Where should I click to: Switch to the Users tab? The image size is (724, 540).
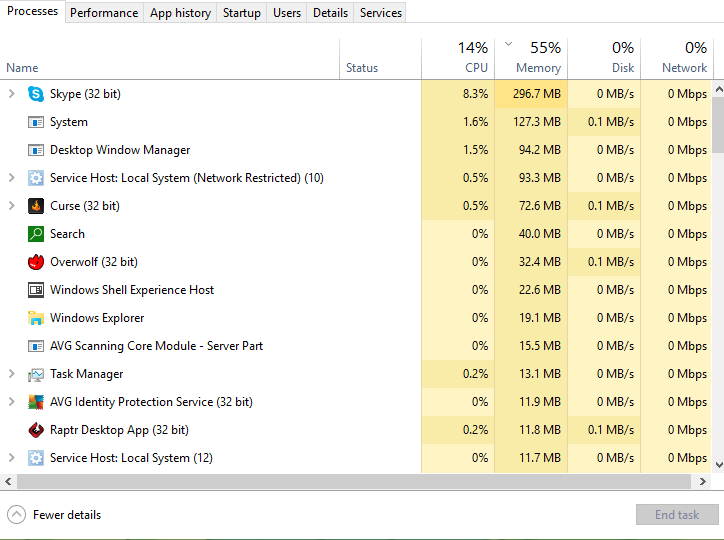click(x=287, y=13)
